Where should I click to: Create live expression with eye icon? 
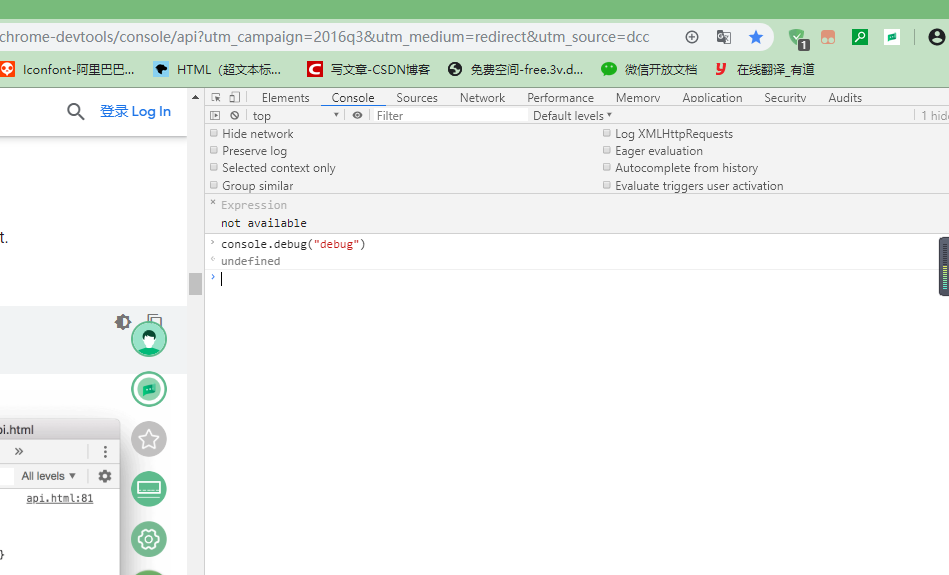tap(357, 115)
